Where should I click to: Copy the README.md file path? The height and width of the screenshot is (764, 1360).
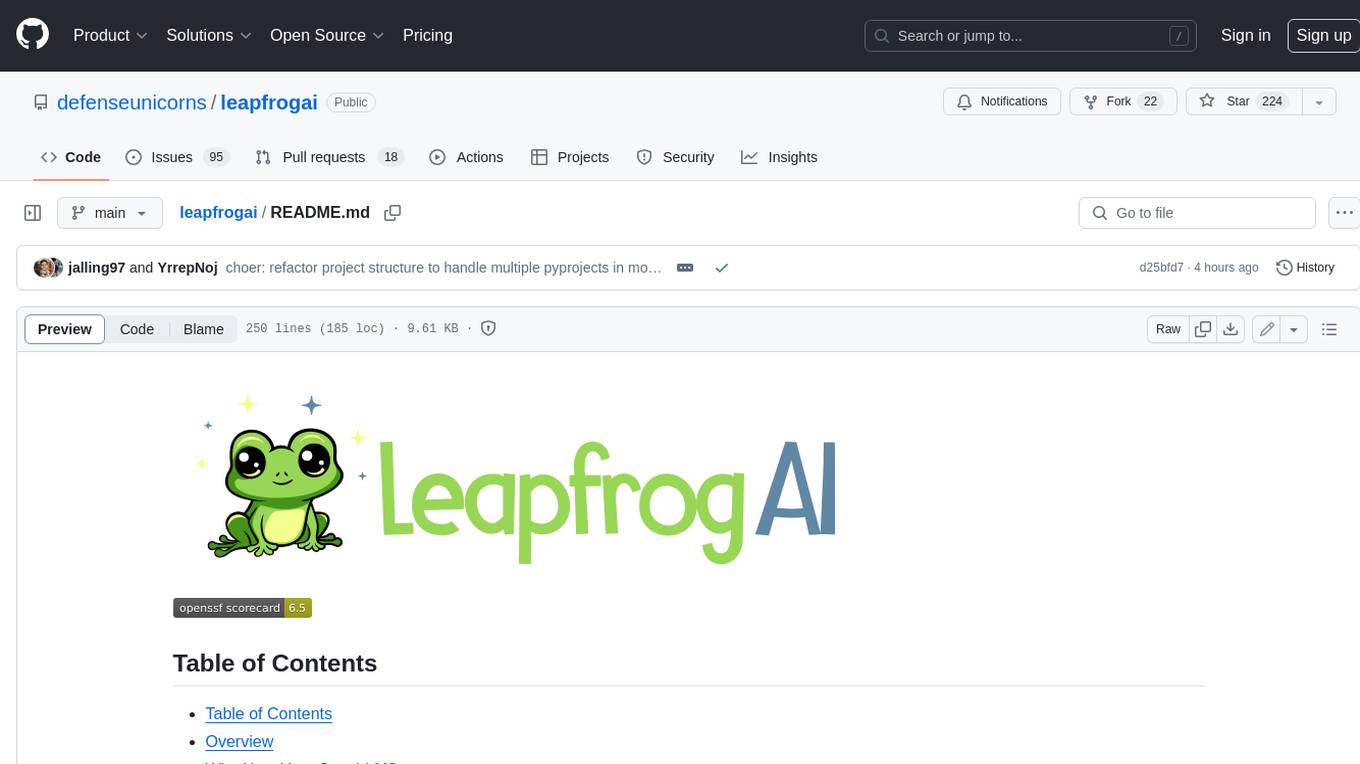393,213
